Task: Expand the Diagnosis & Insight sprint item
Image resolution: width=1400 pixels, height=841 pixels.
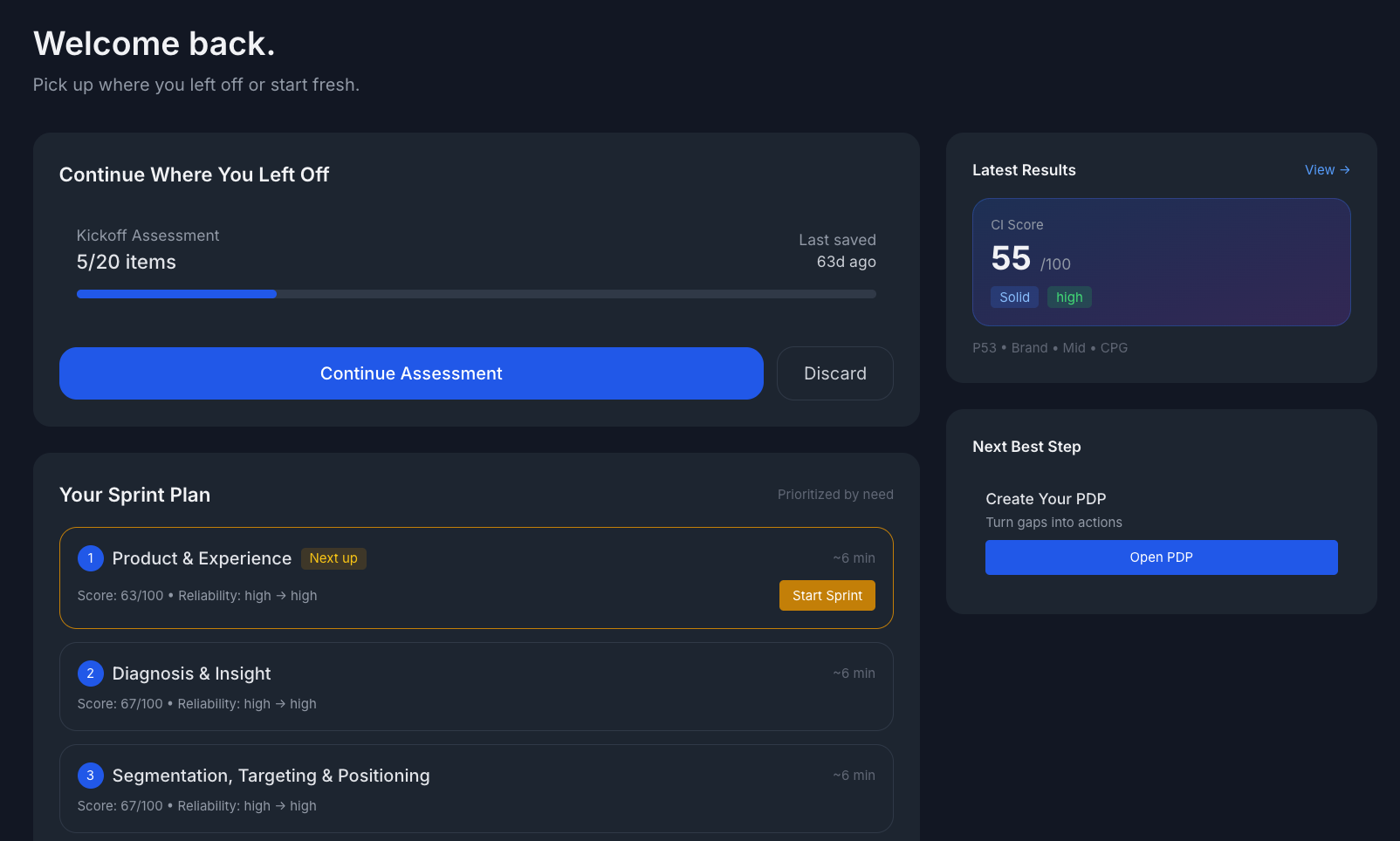Action: (476, 687)
